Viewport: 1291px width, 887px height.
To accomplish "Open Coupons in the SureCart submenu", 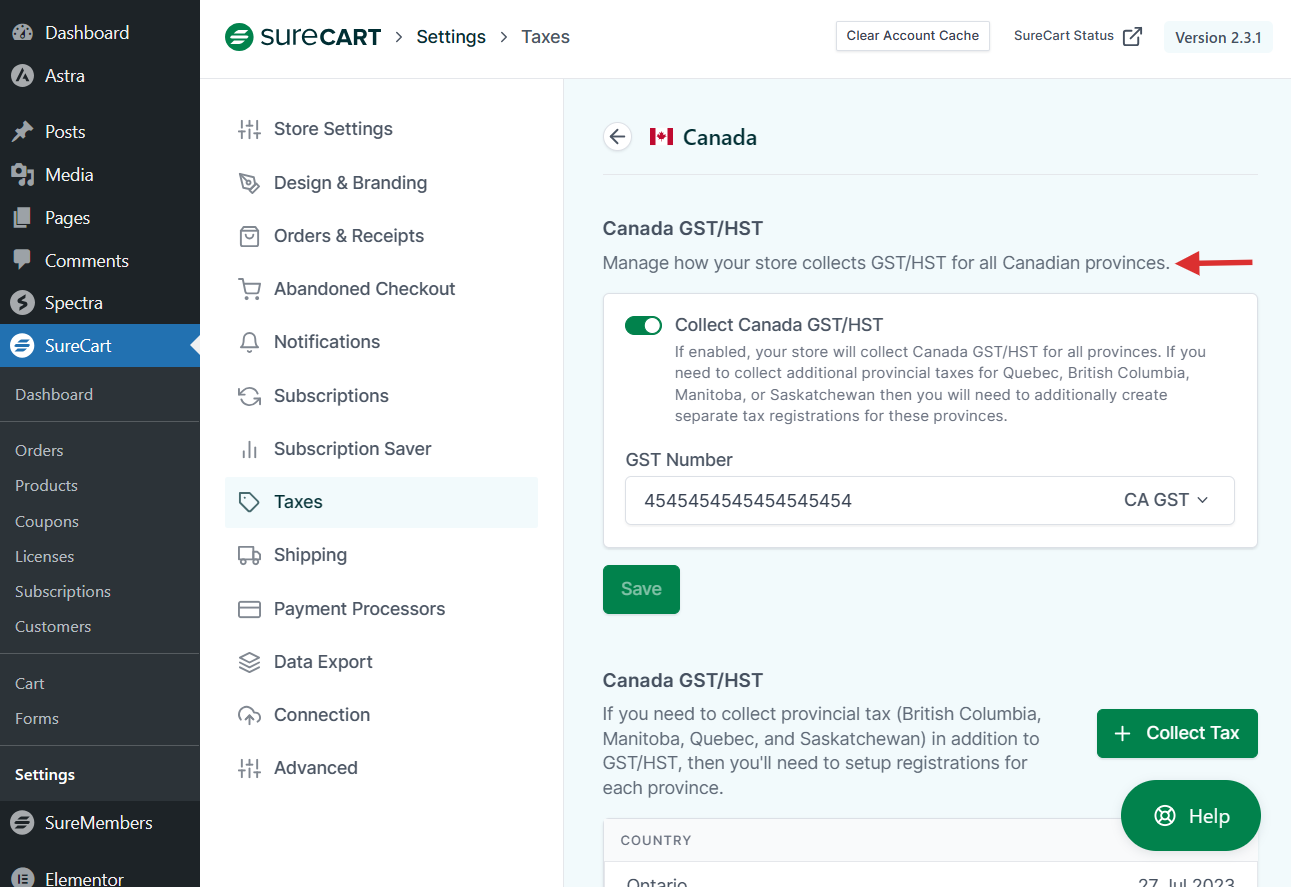I will (46, 522).
